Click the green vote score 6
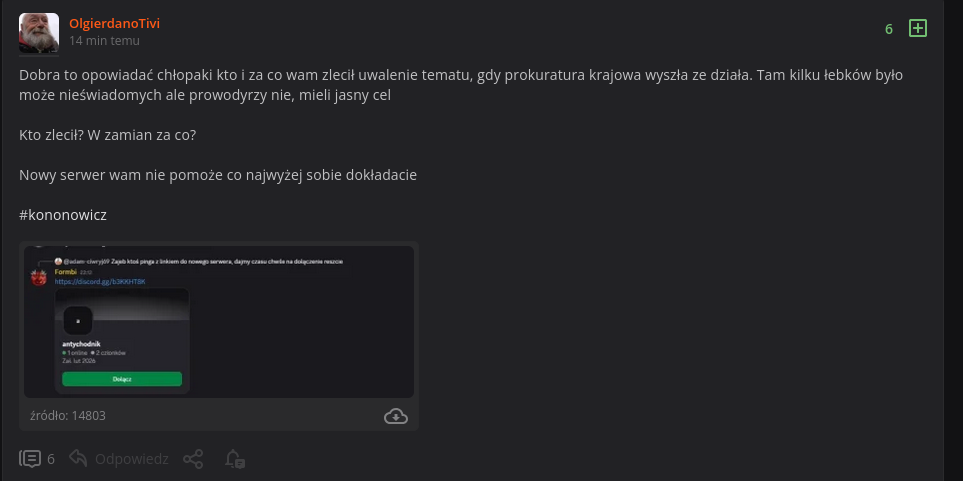Image resolution: width=963 pixels, height=481 pixels. click(889, 29)
